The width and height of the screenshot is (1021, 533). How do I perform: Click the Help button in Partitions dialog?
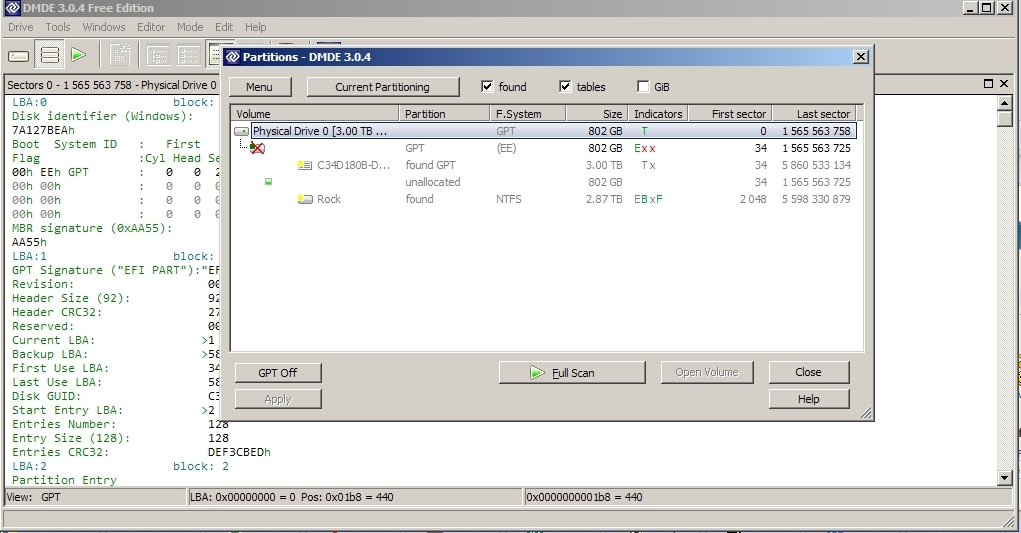(808, 399)
